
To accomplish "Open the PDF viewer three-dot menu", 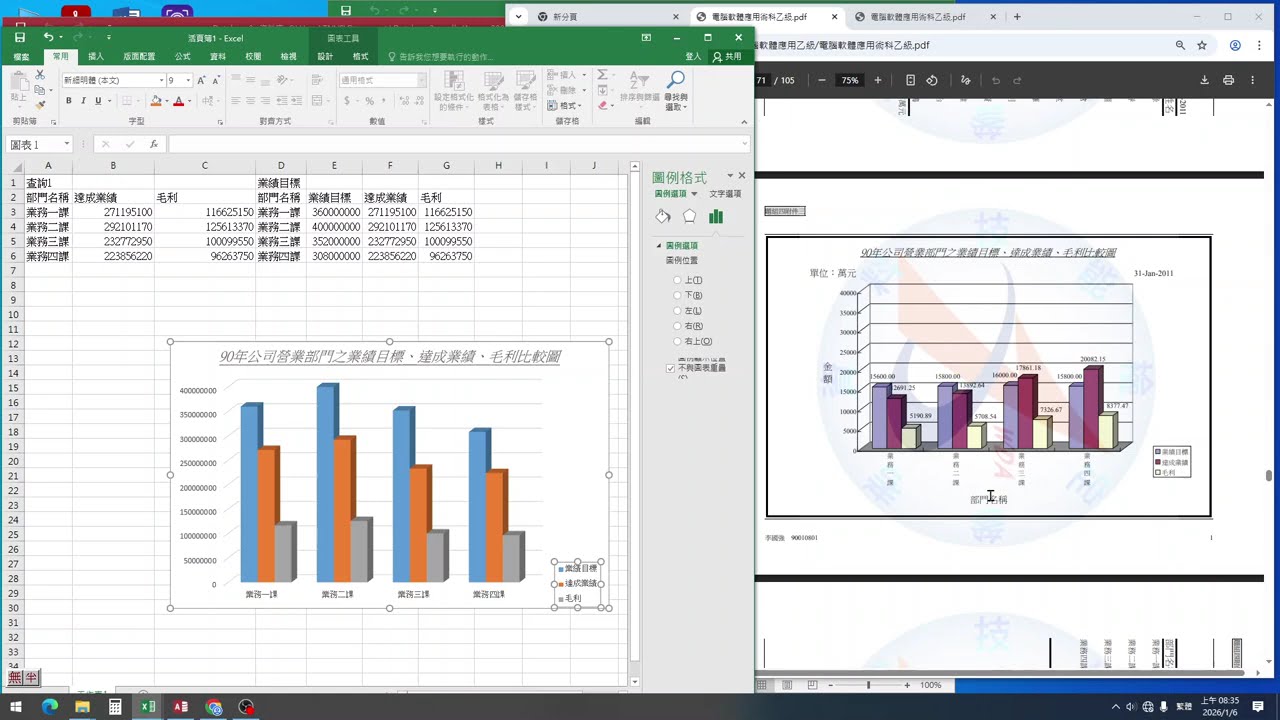I will coord(1252,80).
